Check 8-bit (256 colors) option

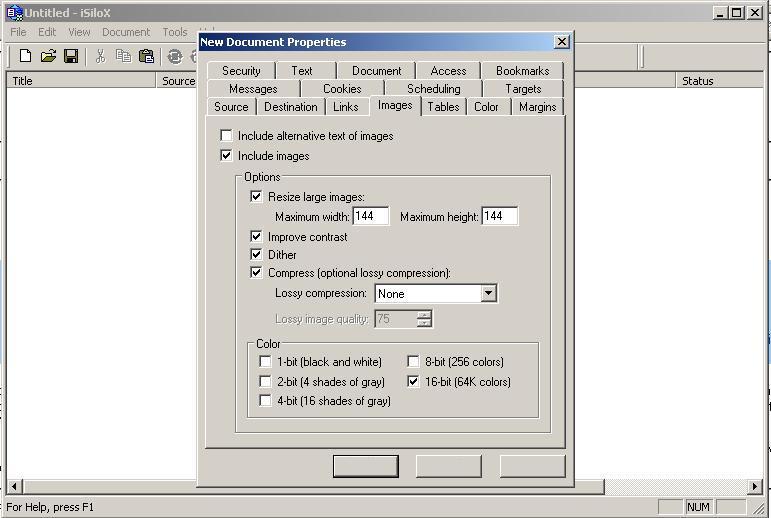pos(413,362)
